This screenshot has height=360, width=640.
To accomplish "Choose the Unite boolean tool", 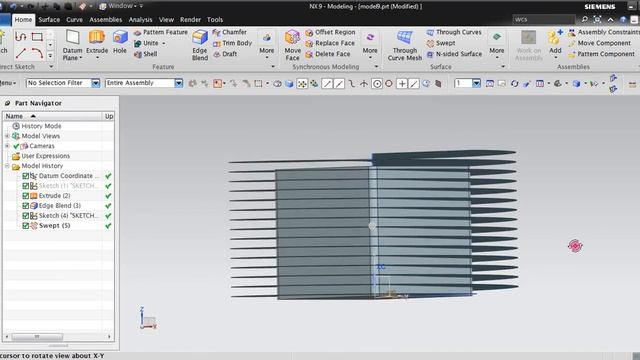I will [x=146, y=43].
